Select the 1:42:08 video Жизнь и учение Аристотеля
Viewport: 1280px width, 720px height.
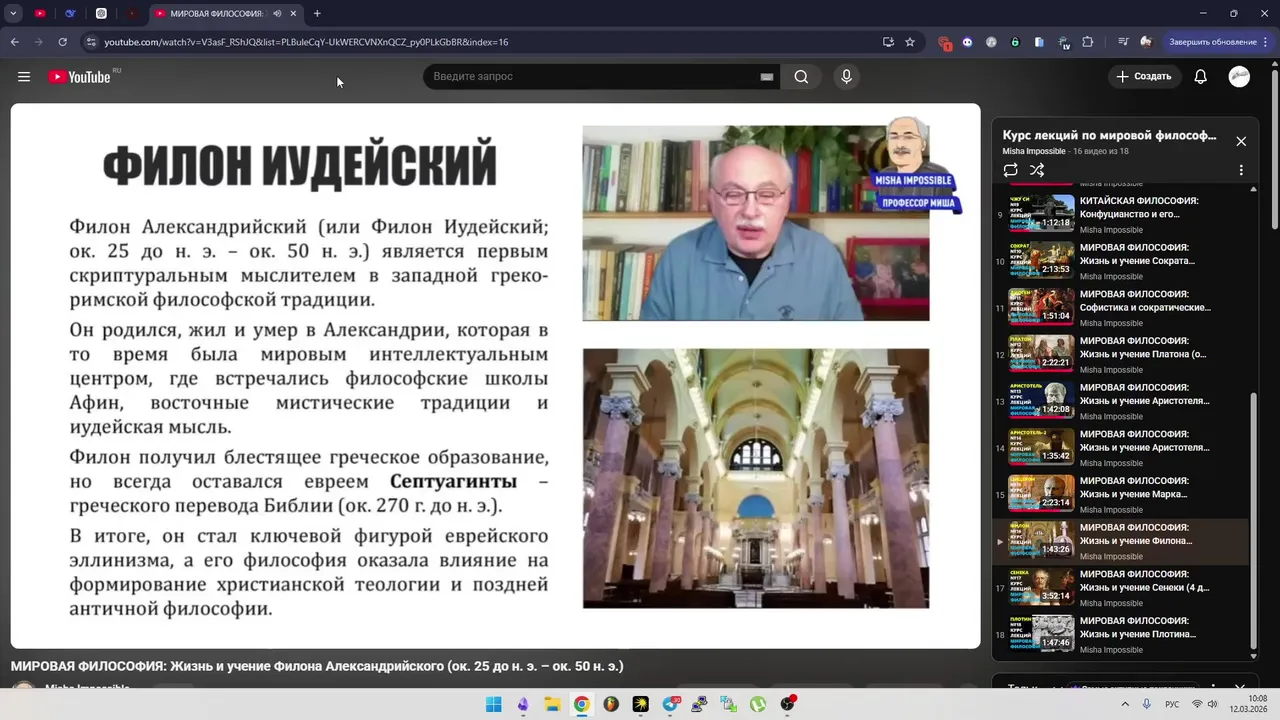coord(1120,401)
